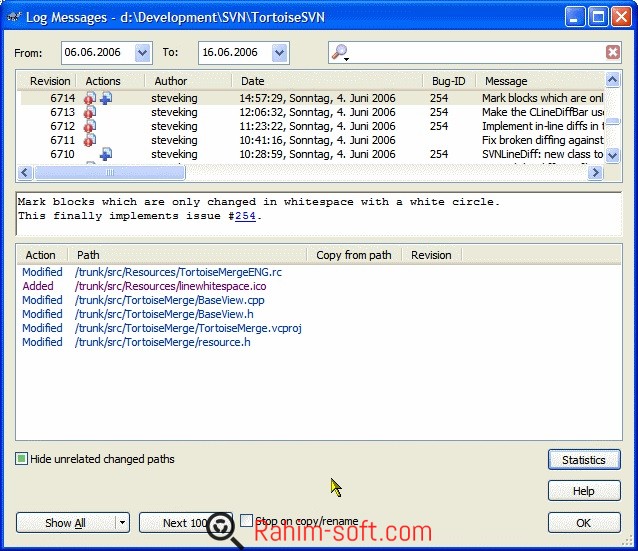Select revision 6713 row
This screenshot has width=638, height=551.
pos(312,112)
